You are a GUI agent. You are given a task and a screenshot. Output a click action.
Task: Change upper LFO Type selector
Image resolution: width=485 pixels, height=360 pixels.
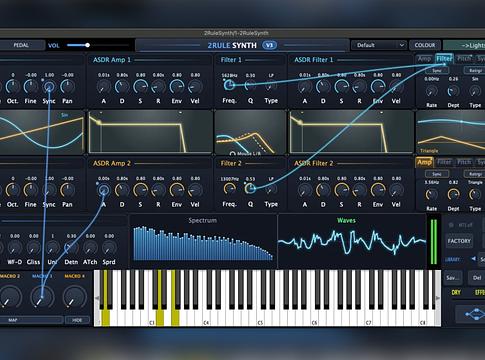coord(475,91)
